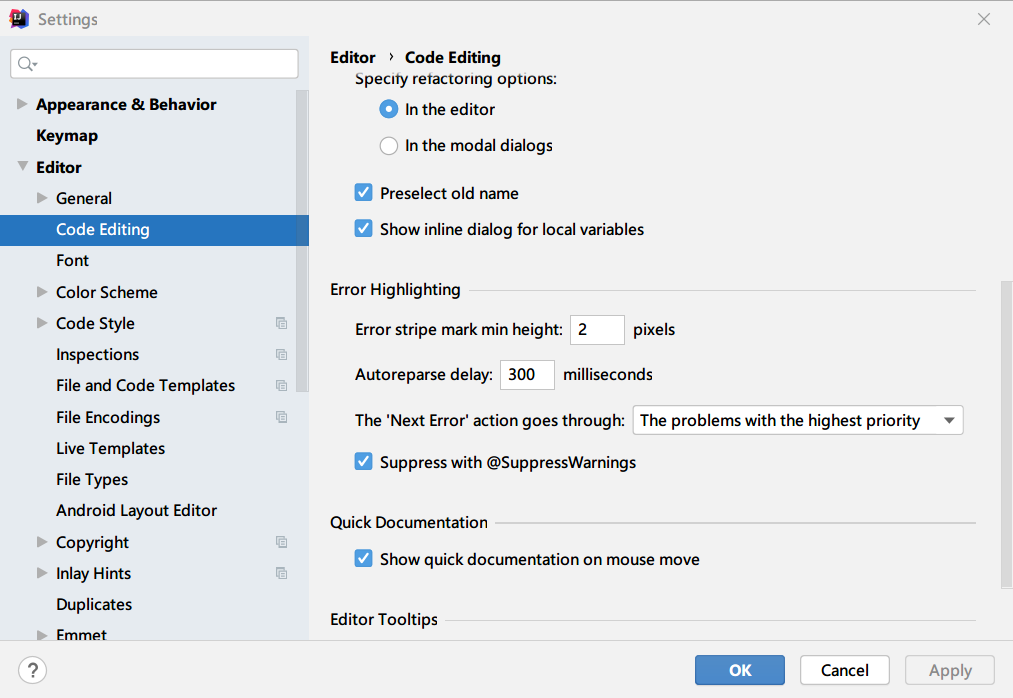The height and width of the screenshot is (698, 1013).
Task: Click the help question mark icon
Action: (x=33, y=670)
